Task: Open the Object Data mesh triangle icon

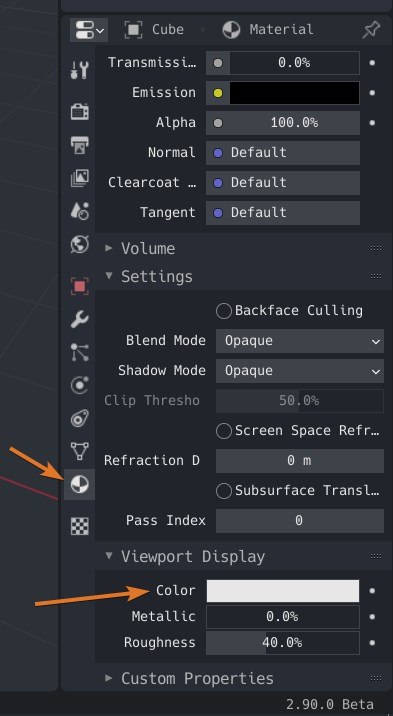Action: tap(79, 451)
